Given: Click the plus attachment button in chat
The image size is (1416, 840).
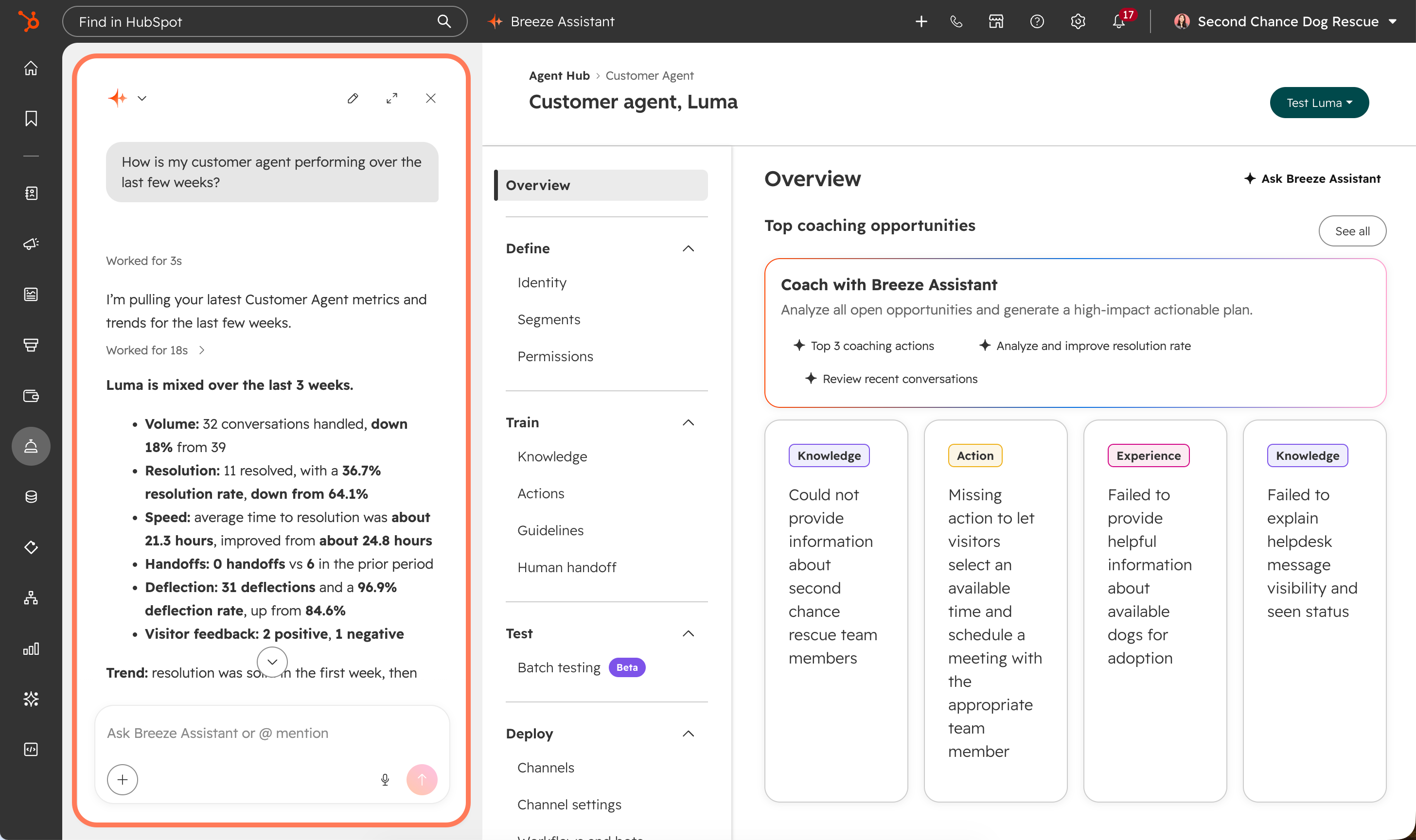Looking at the screenshot, I should coord(122,780).
